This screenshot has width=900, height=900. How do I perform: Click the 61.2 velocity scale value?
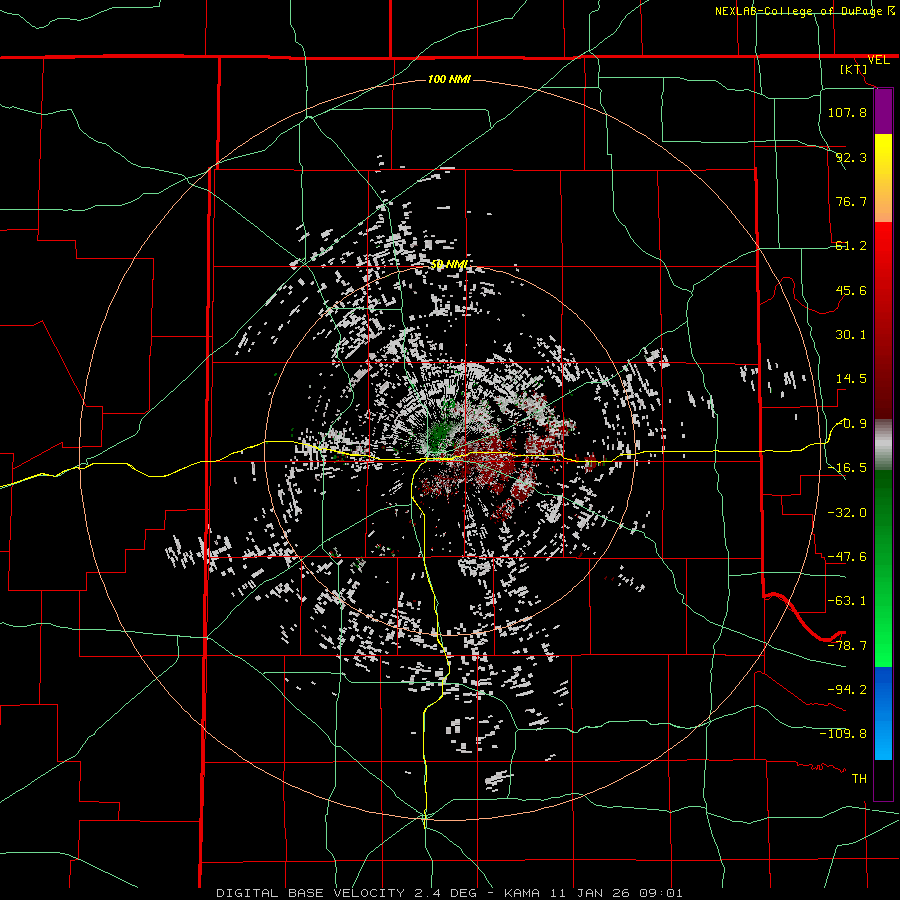point(851,246)
